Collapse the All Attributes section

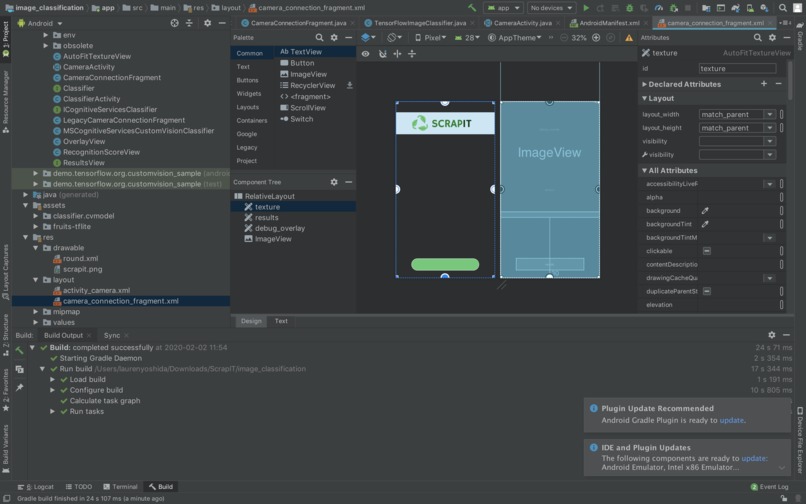(644, 170)
